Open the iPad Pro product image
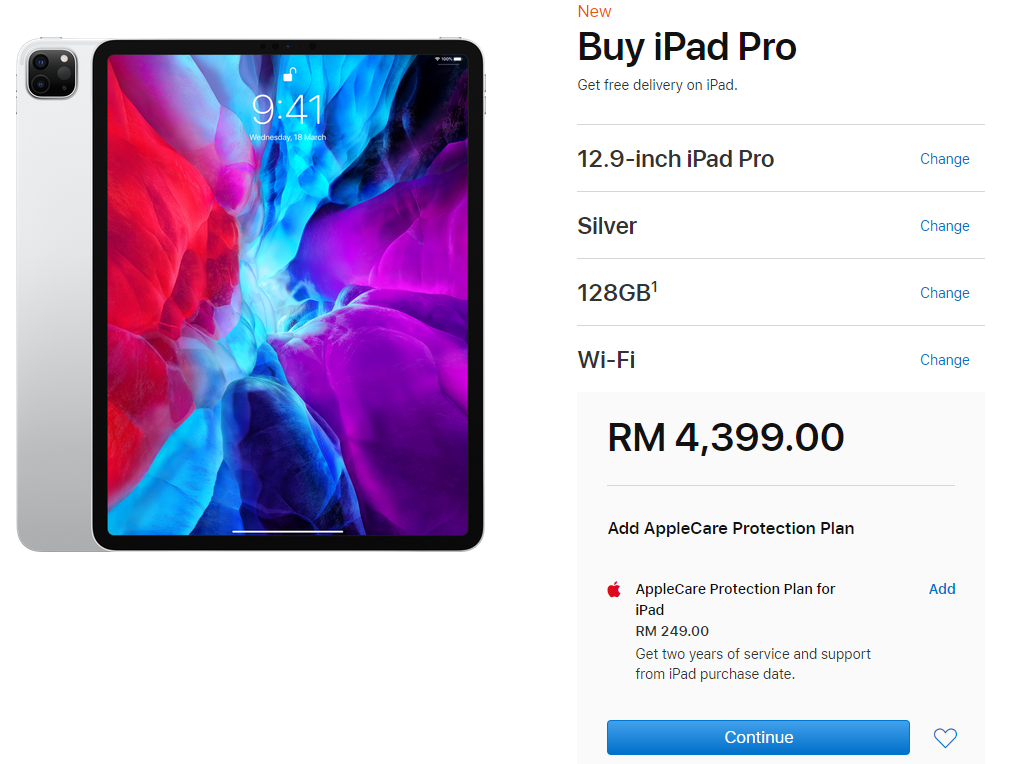 [250, 295]
